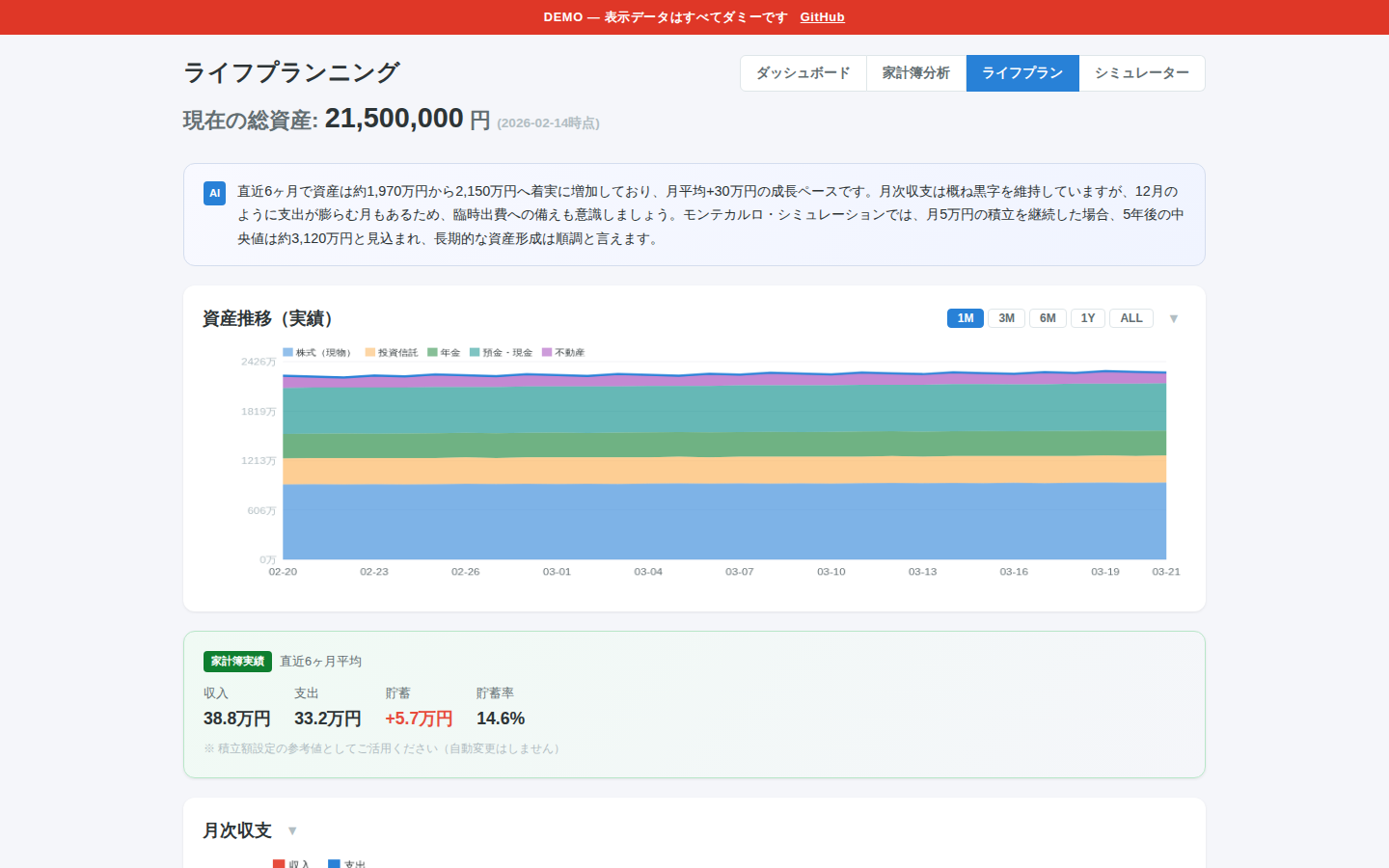Collapse the 月次収支 section arrow
The height and width of the screenshot is (868, 1389).
292,831
